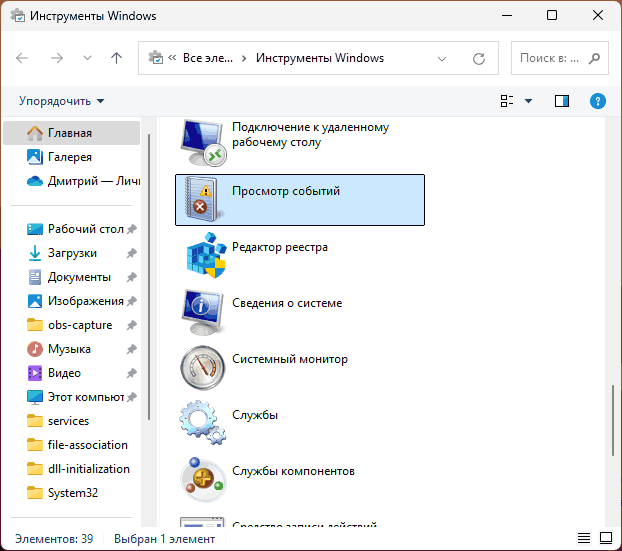The height and width of the screenshot is (551, 622).
Task: Click the pin icon next to Видео
Action: click(132, 373)
